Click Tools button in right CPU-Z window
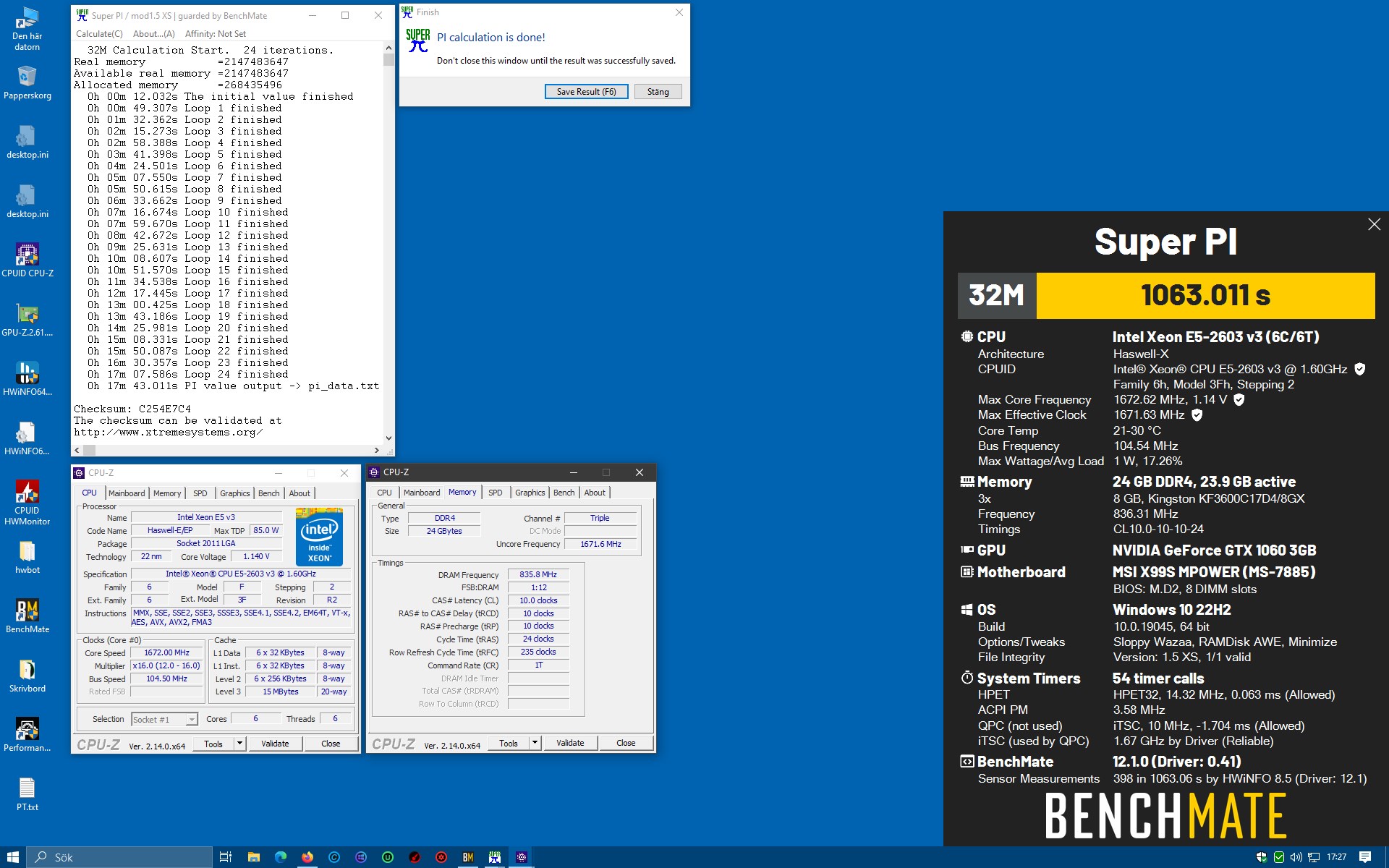 [x=509, y=743]
